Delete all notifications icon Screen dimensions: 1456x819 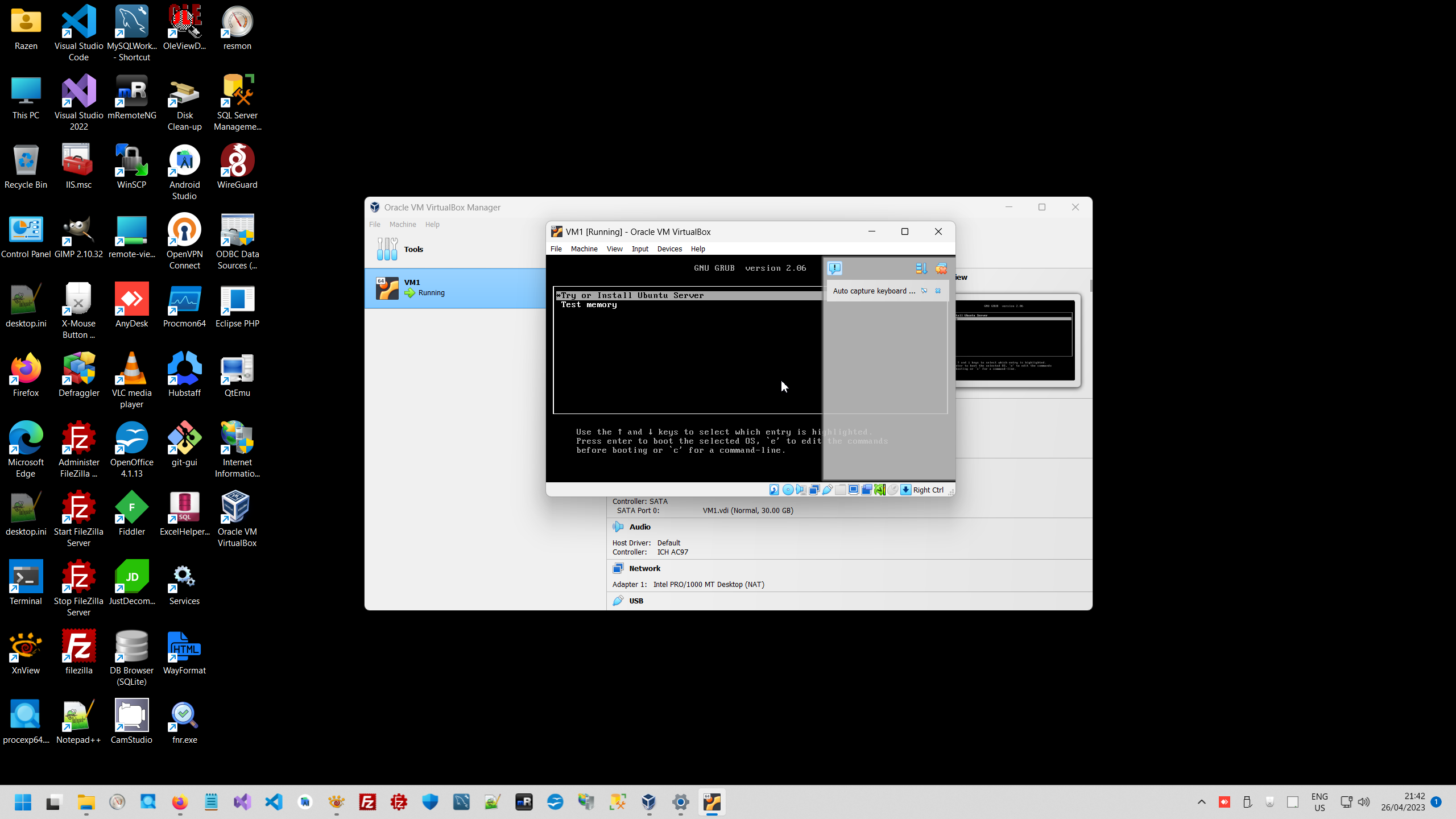[x=941, y=268]
